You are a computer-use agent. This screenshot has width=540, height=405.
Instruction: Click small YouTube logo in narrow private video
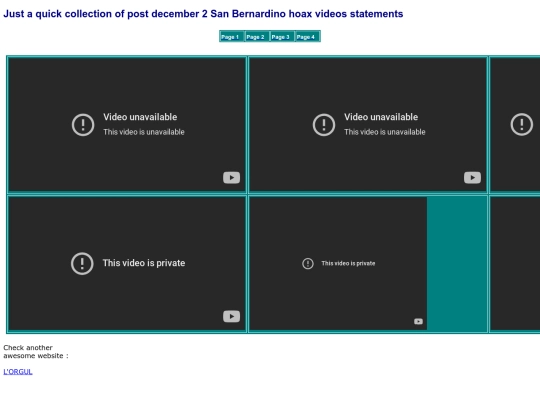[x=418, y=321]
